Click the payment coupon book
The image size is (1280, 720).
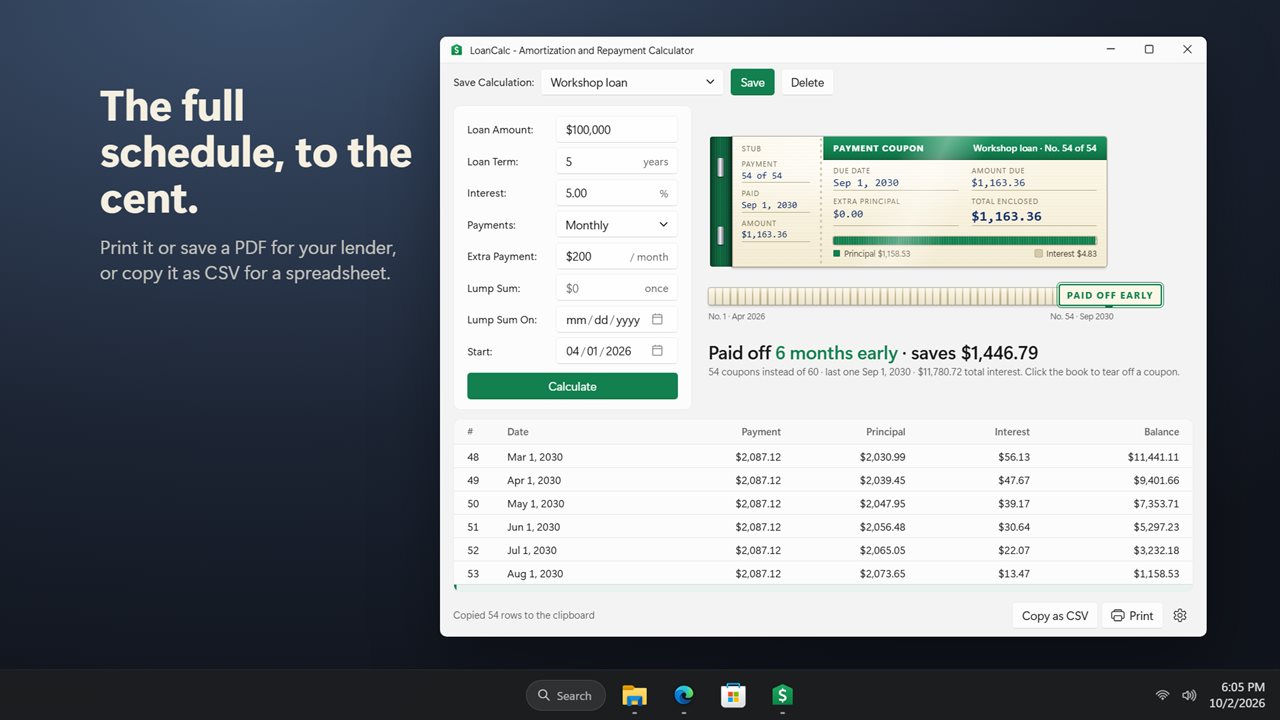(908, 202)
